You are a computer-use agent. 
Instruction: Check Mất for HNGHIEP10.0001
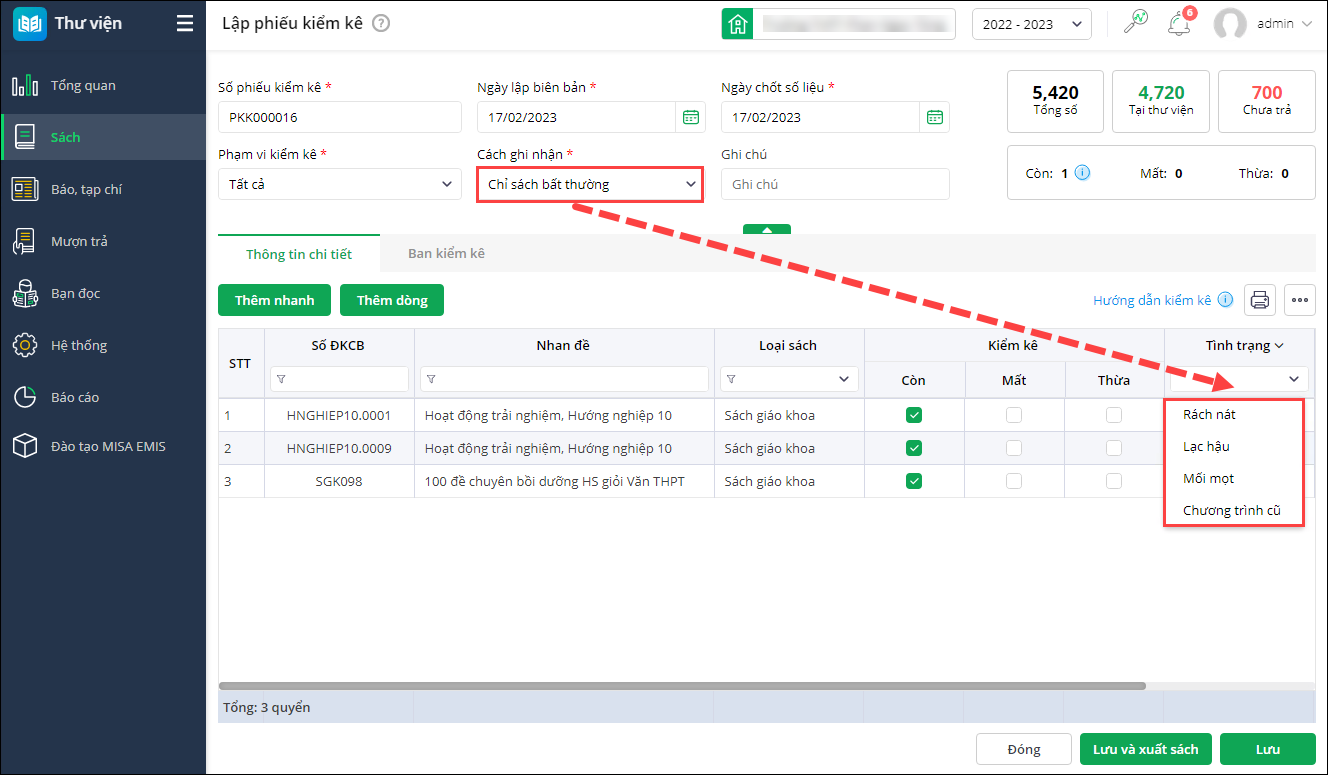1014,415
